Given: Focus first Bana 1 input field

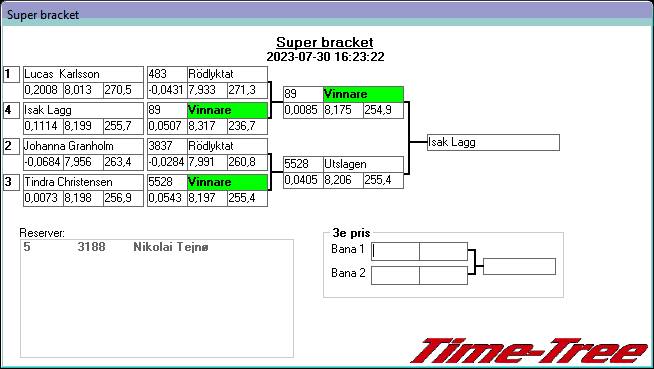Looking at the screenshot, I should click(x=395, y=251).
